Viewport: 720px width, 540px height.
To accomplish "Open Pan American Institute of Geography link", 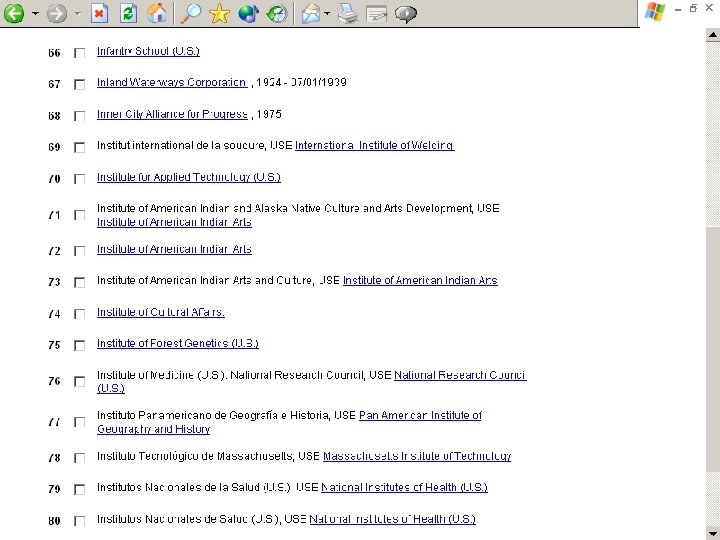I will (x=420, y=416).
